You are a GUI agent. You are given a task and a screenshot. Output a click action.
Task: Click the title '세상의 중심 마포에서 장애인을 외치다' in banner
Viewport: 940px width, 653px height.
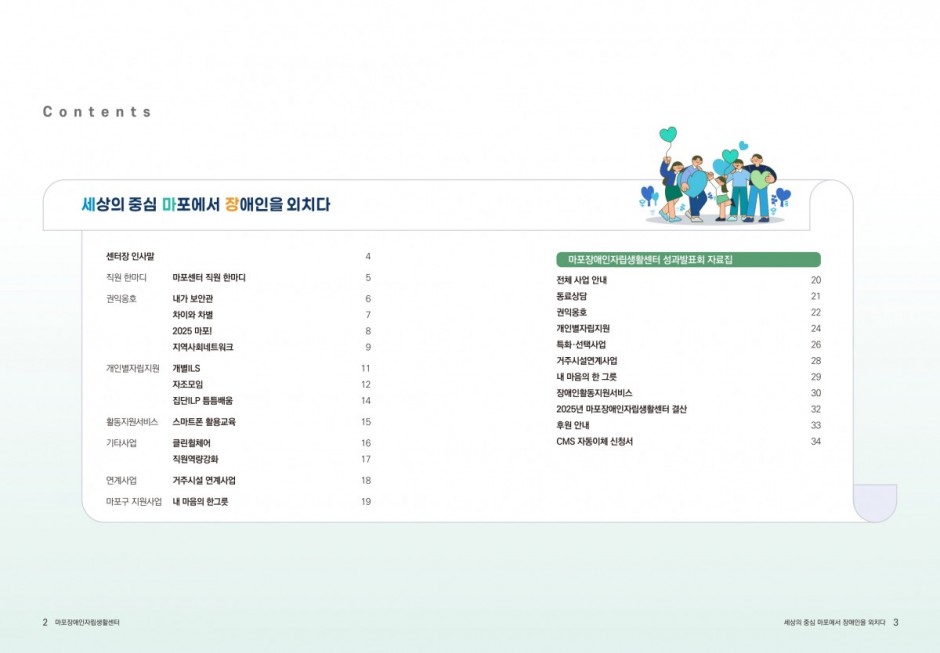206,204
